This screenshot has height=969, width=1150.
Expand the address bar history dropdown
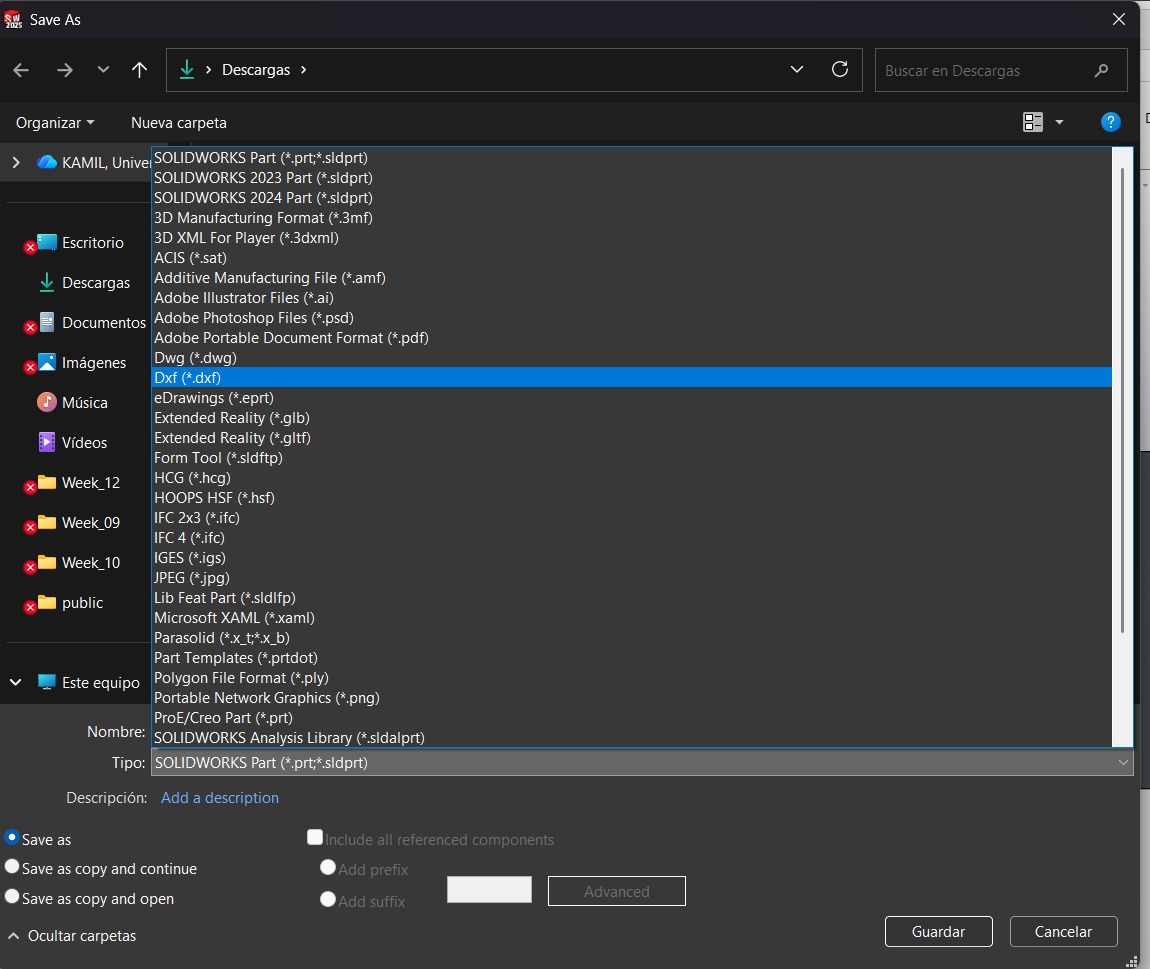click(796, 70)
